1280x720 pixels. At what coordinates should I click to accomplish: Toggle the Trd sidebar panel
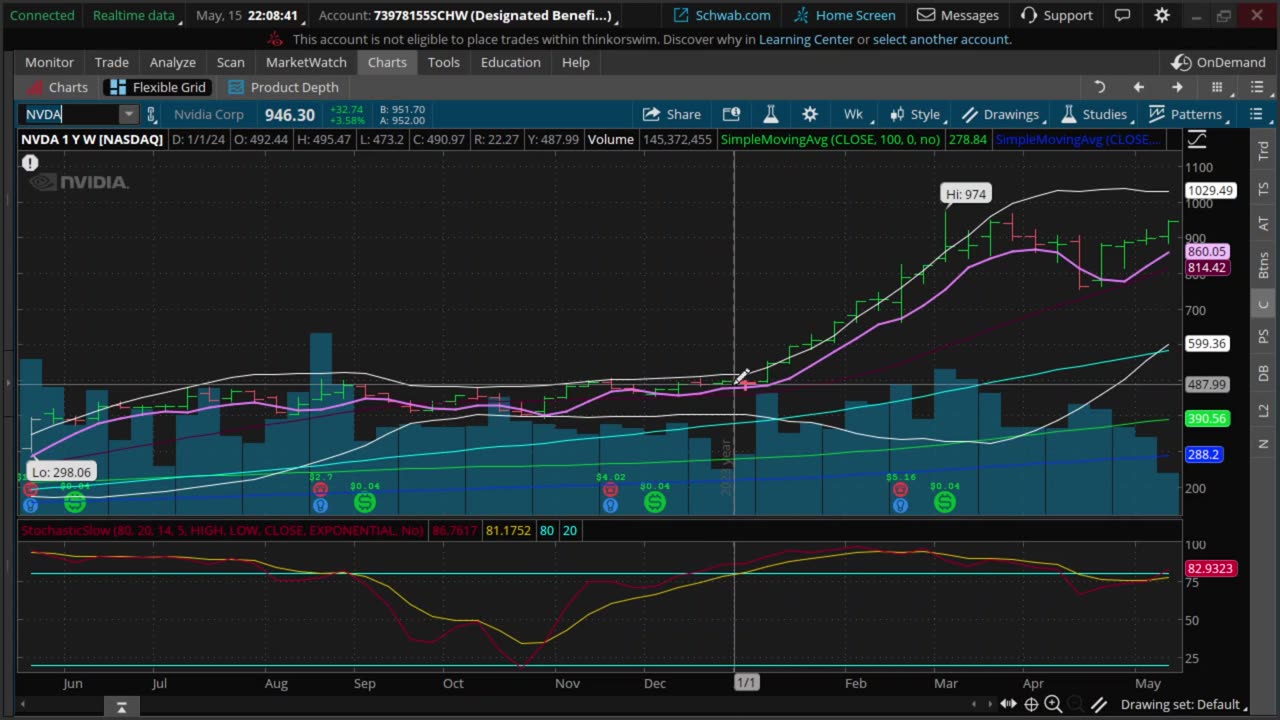1264,151
